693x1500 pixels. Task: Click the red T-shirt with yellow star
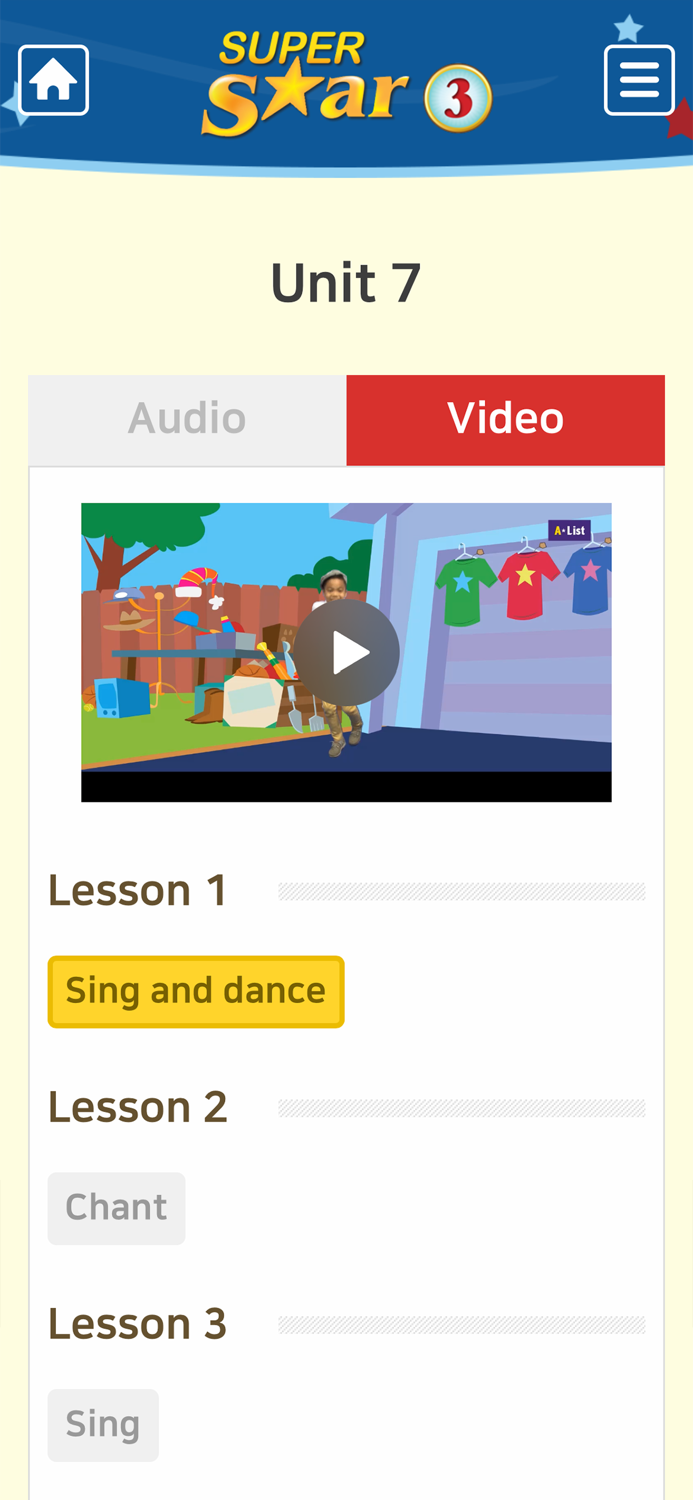tap(526, 580)
